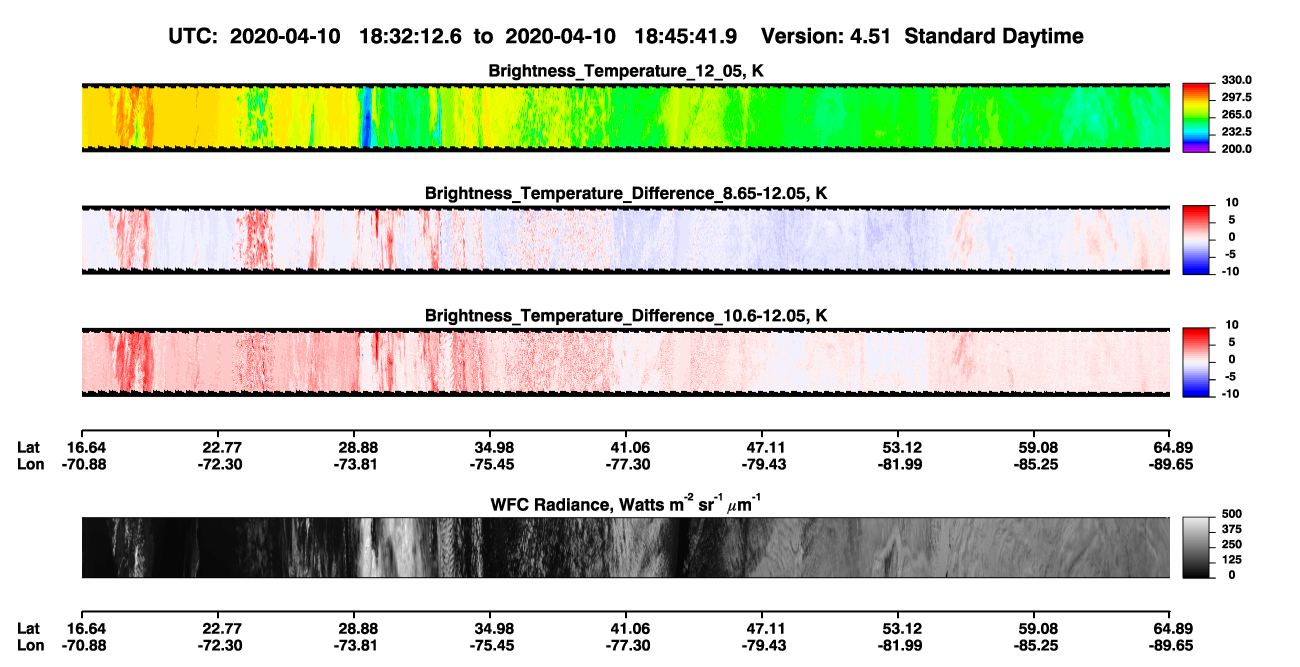Screen dimensions: 1300x667
Task: Click the 500 label on WFC colorbar
Action: (x=1232, y=514)
